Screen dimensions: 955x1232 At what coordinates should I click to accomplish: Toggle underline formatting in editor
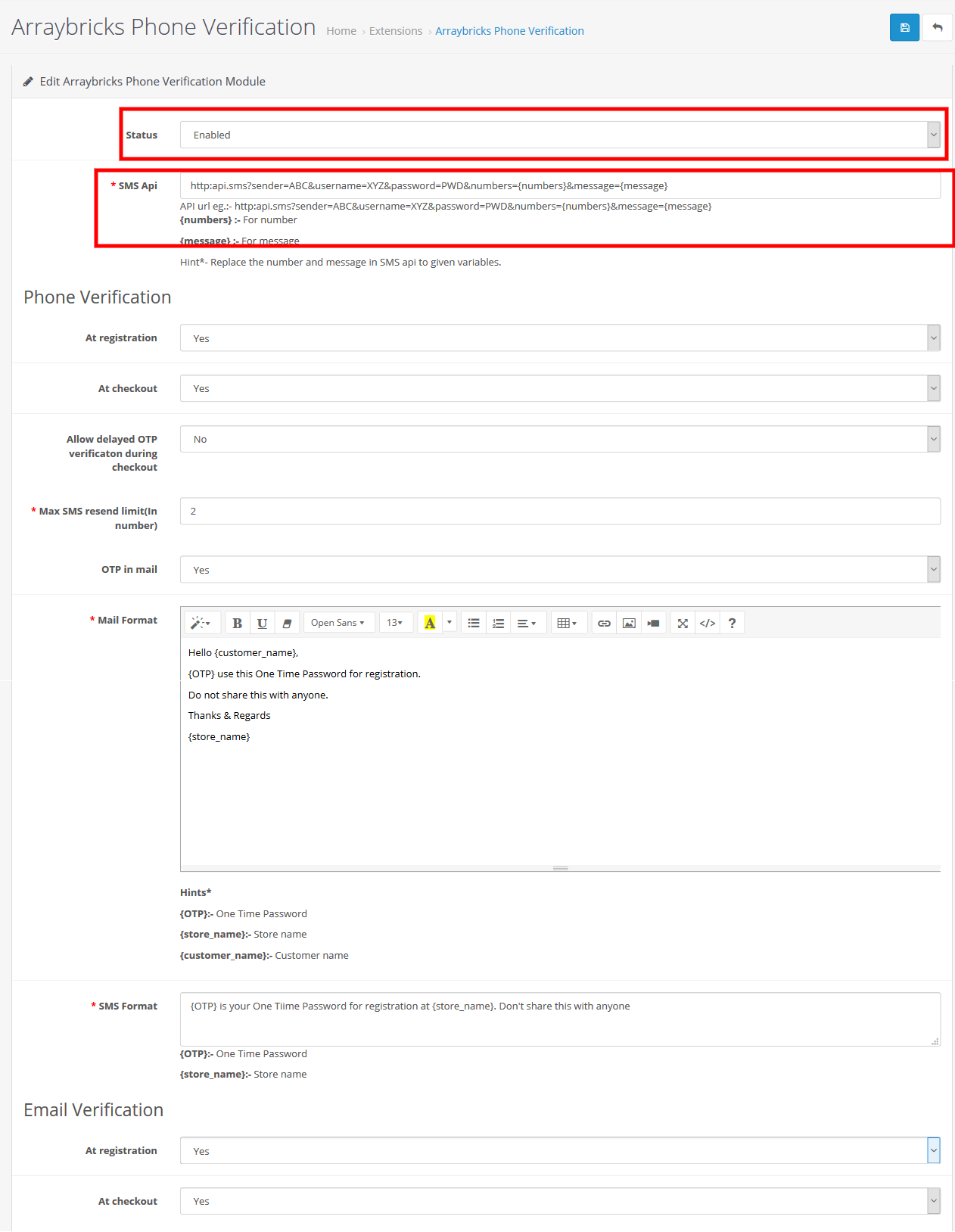pos(262,623)
